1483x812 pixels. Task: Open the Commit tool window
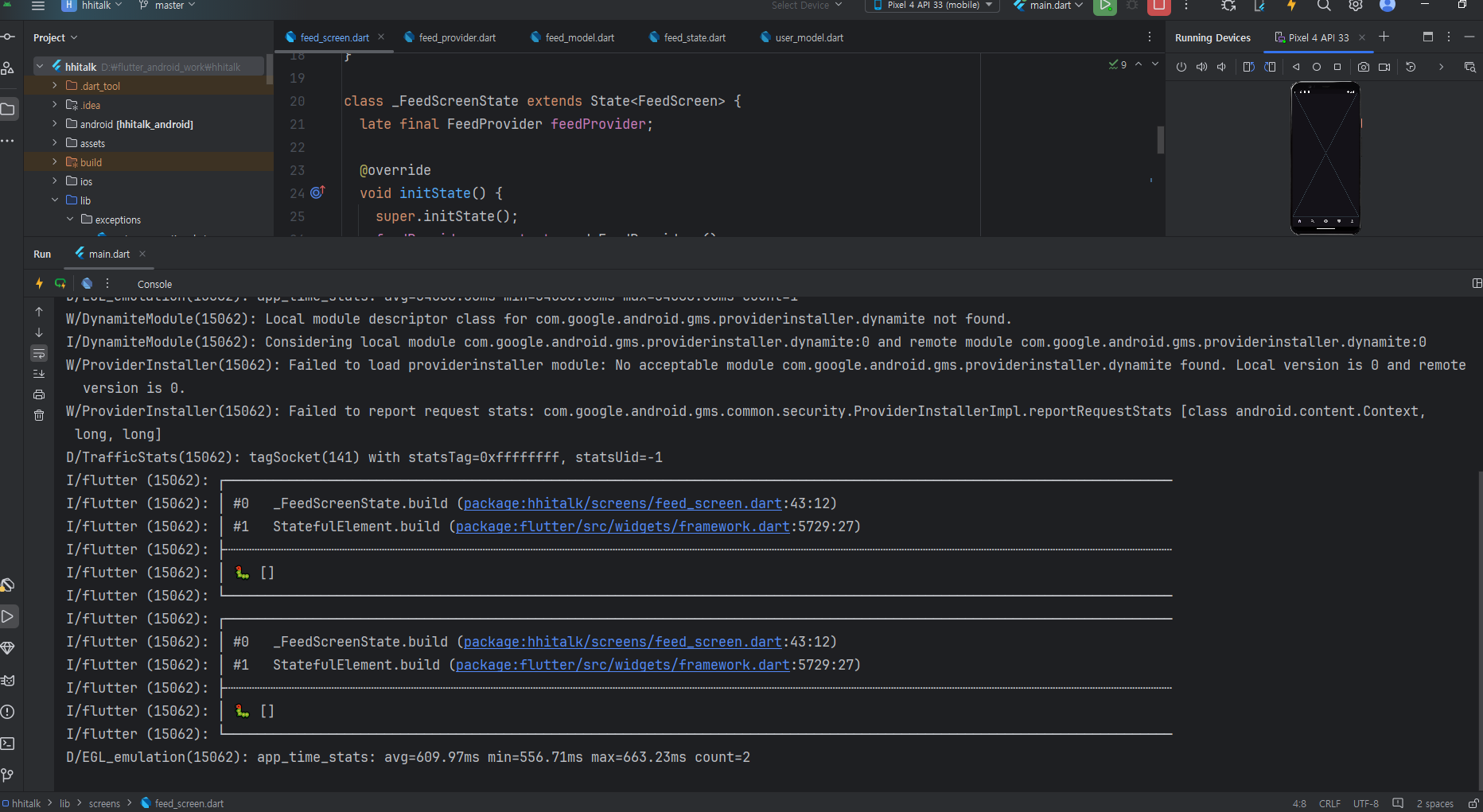(x=8, y=37)
